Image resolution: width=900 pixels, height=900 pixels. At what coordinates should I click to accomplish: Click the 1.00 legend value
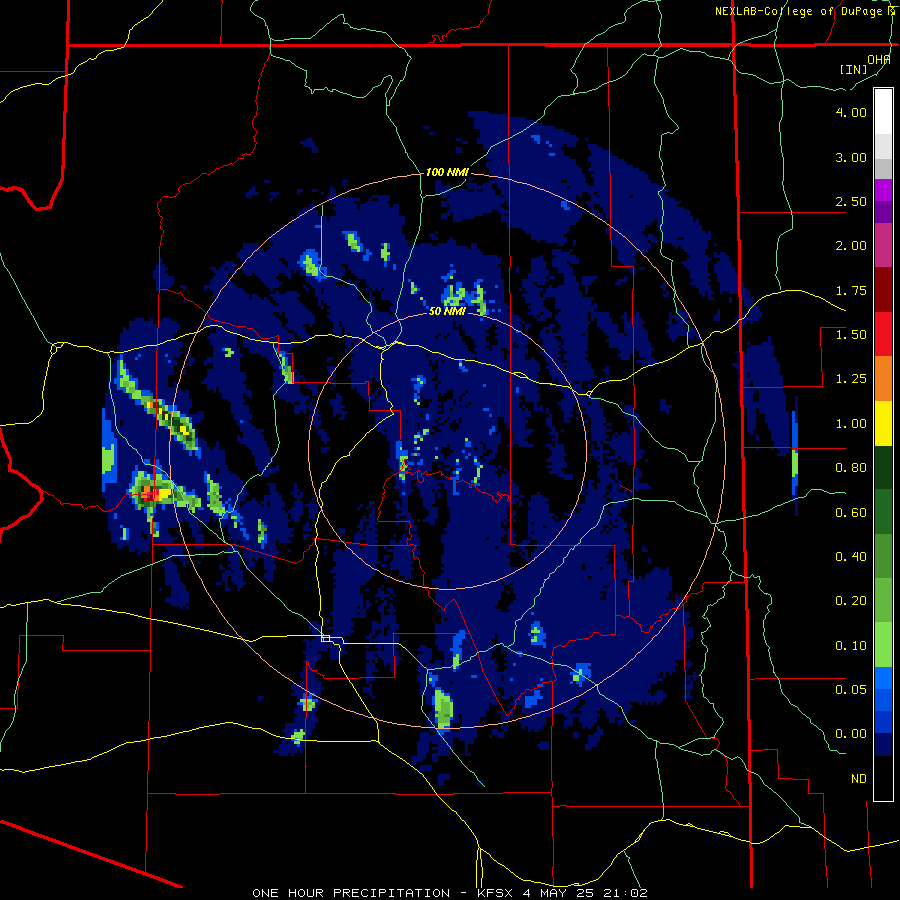coord(851,424)
